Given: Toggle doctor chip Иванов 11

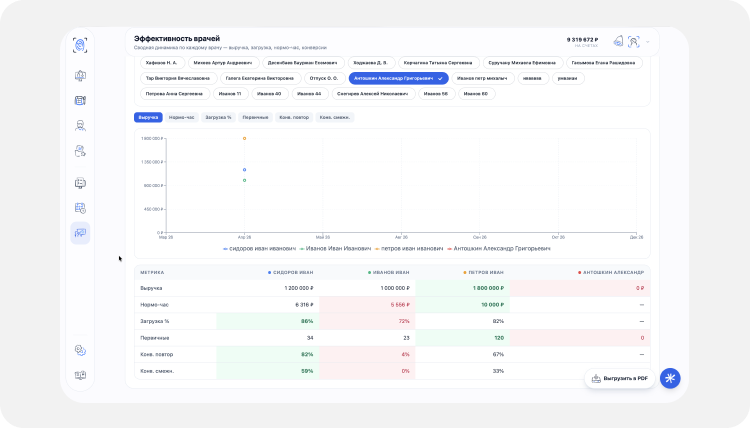Looking at the screenshot, I should coord(230,94).
